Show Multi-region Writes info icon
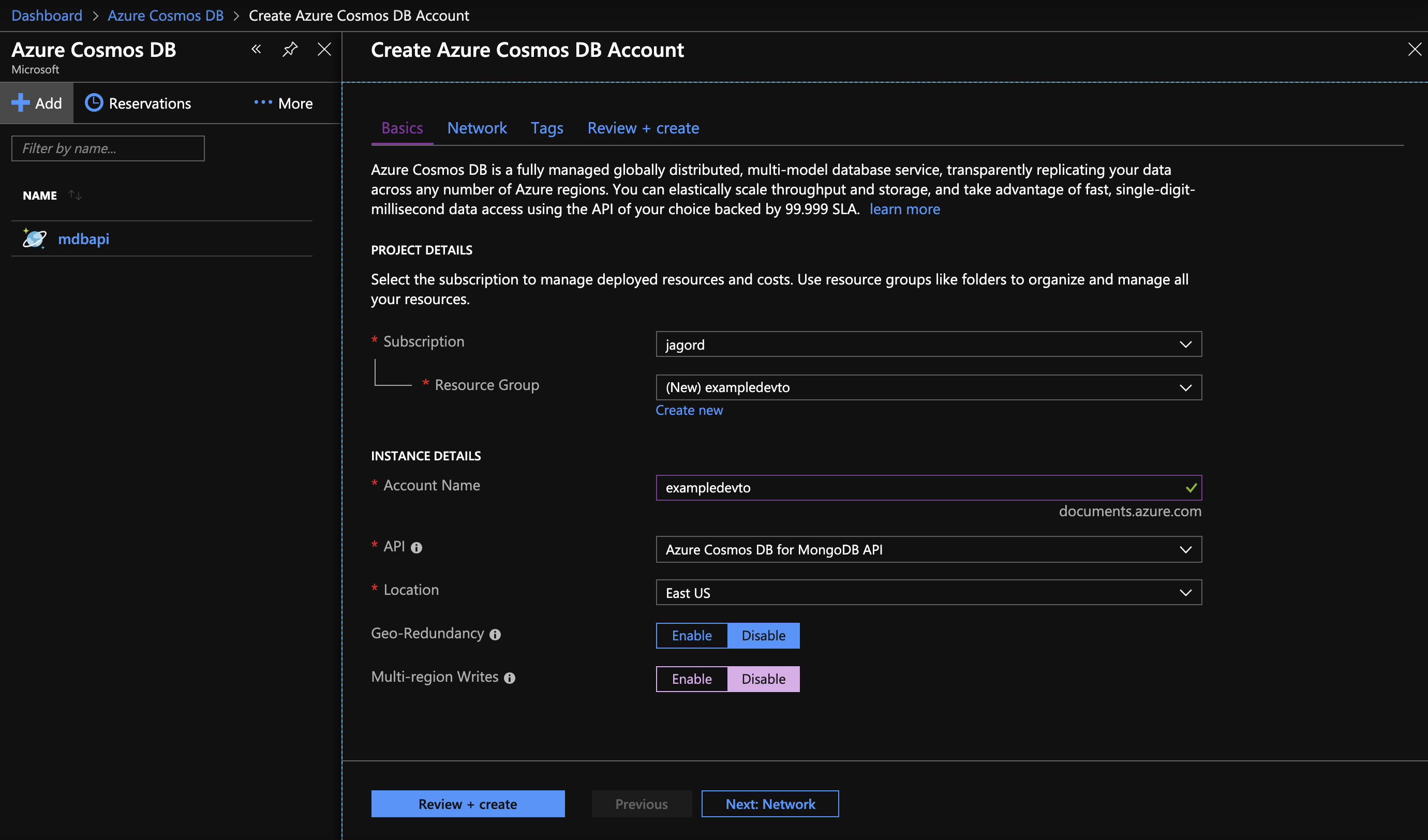The image size is (1428, 840). (510, 678)
